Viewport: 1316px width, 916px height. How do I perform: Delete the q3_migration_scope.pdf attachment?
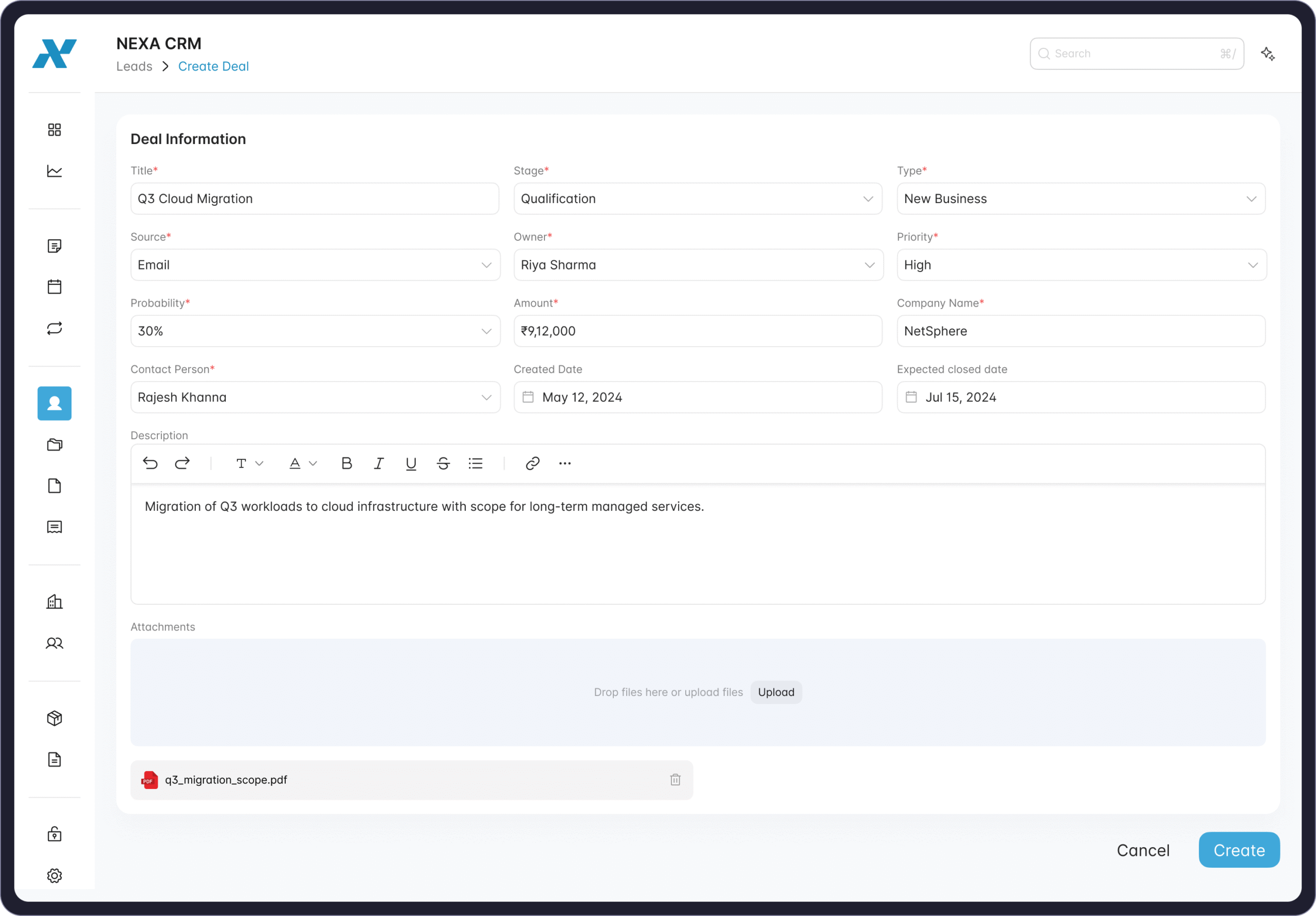(x=675, y=780)
